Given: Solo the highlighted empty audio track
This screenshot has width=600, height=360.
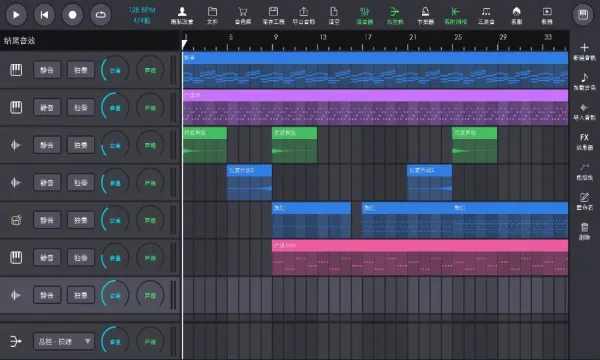Looking at the screenshot, I should [x=81, y=295].
